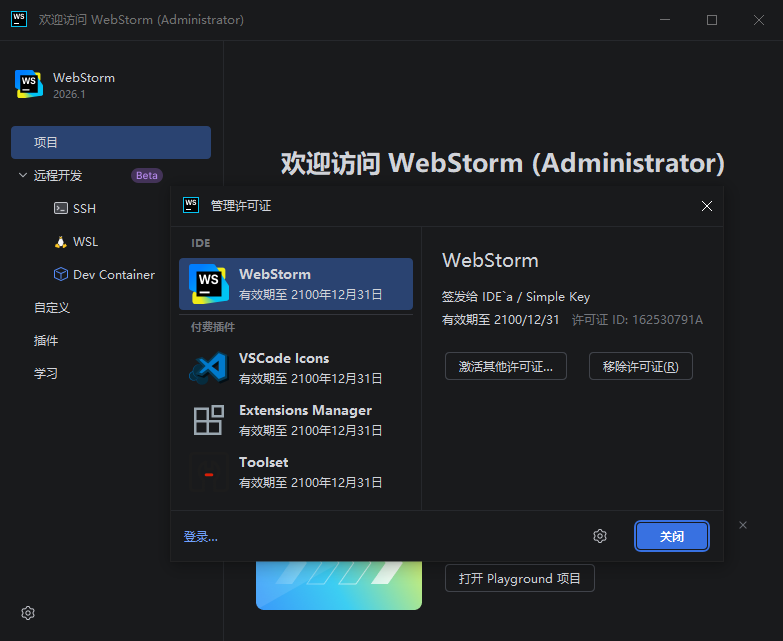Click the Extensions Manager grid icon

(209, 420)
